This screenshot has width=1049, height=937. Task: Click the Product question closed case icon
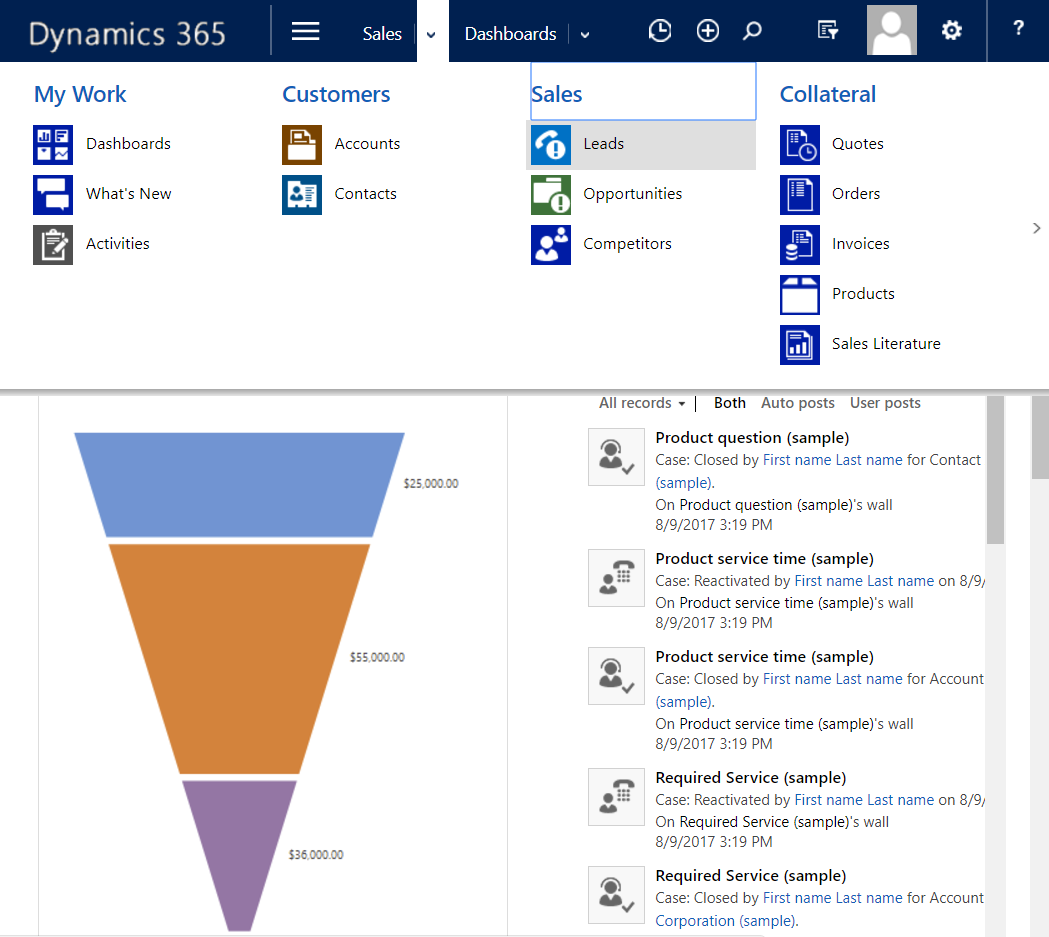(616, 457)
